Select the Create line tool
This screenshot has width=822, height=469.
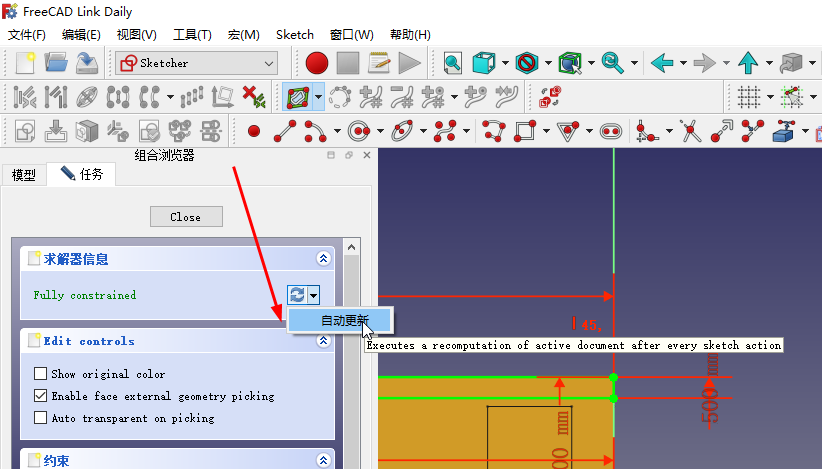tap(285, 131)
